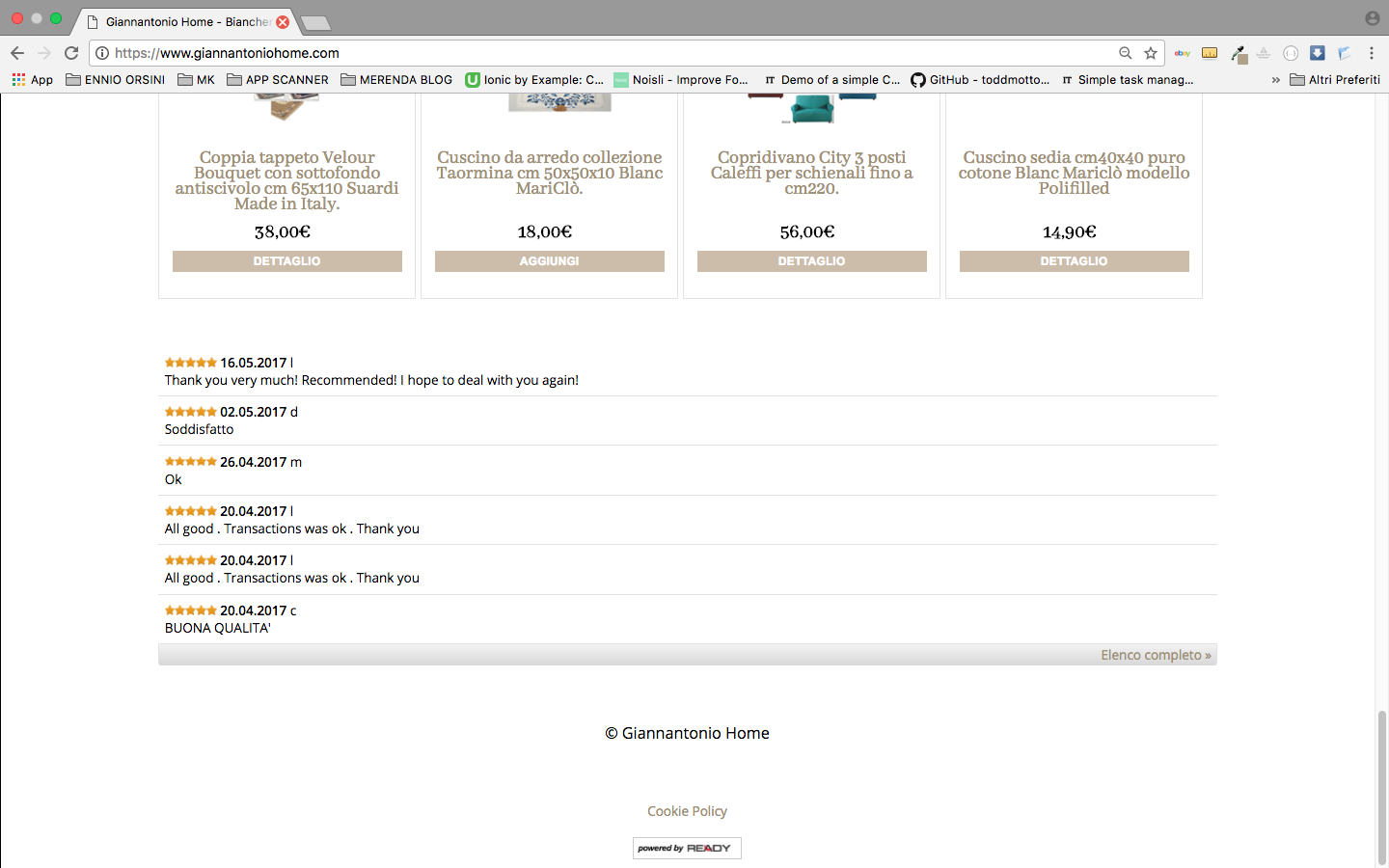Click DETTAGLIO under Cuscino sedia cm40x40

[x=1075, y=261]
